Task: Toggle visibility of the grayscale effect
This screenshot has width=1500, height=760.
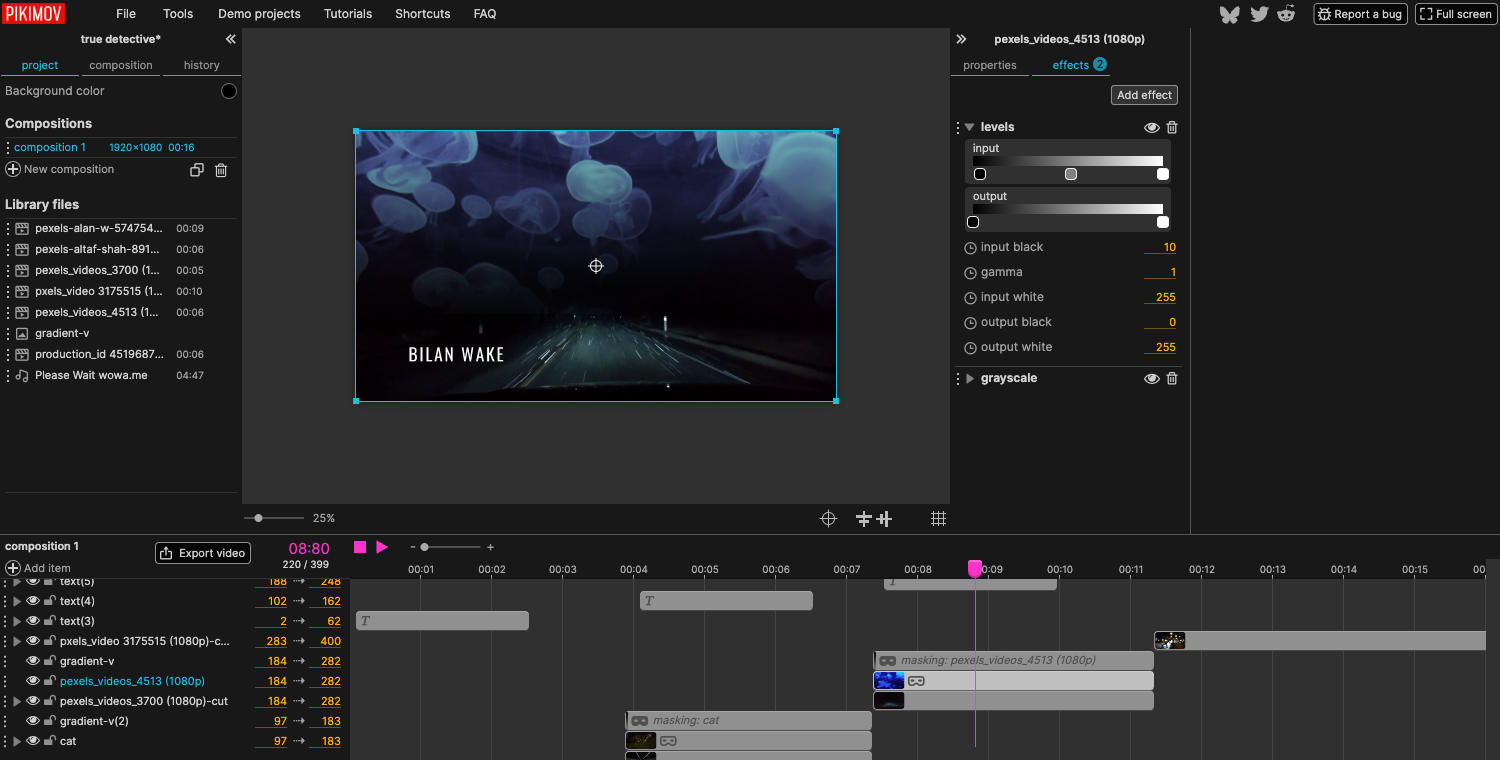Action: tap(1152, 378)
